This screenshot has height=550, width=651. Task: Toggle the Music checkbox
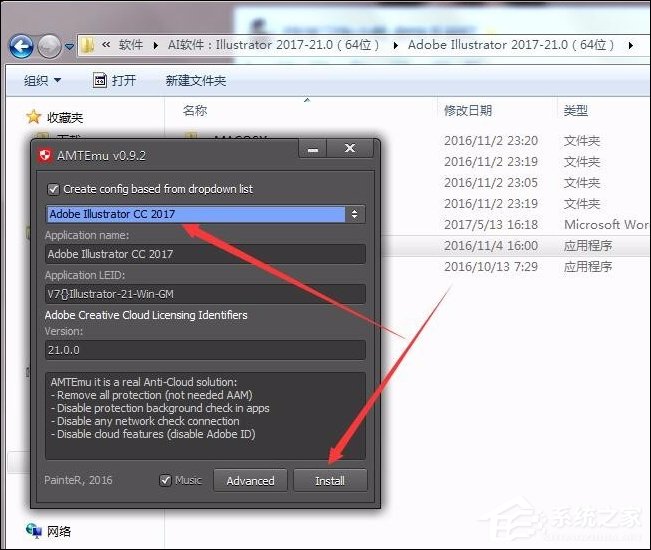coord(165,480)
